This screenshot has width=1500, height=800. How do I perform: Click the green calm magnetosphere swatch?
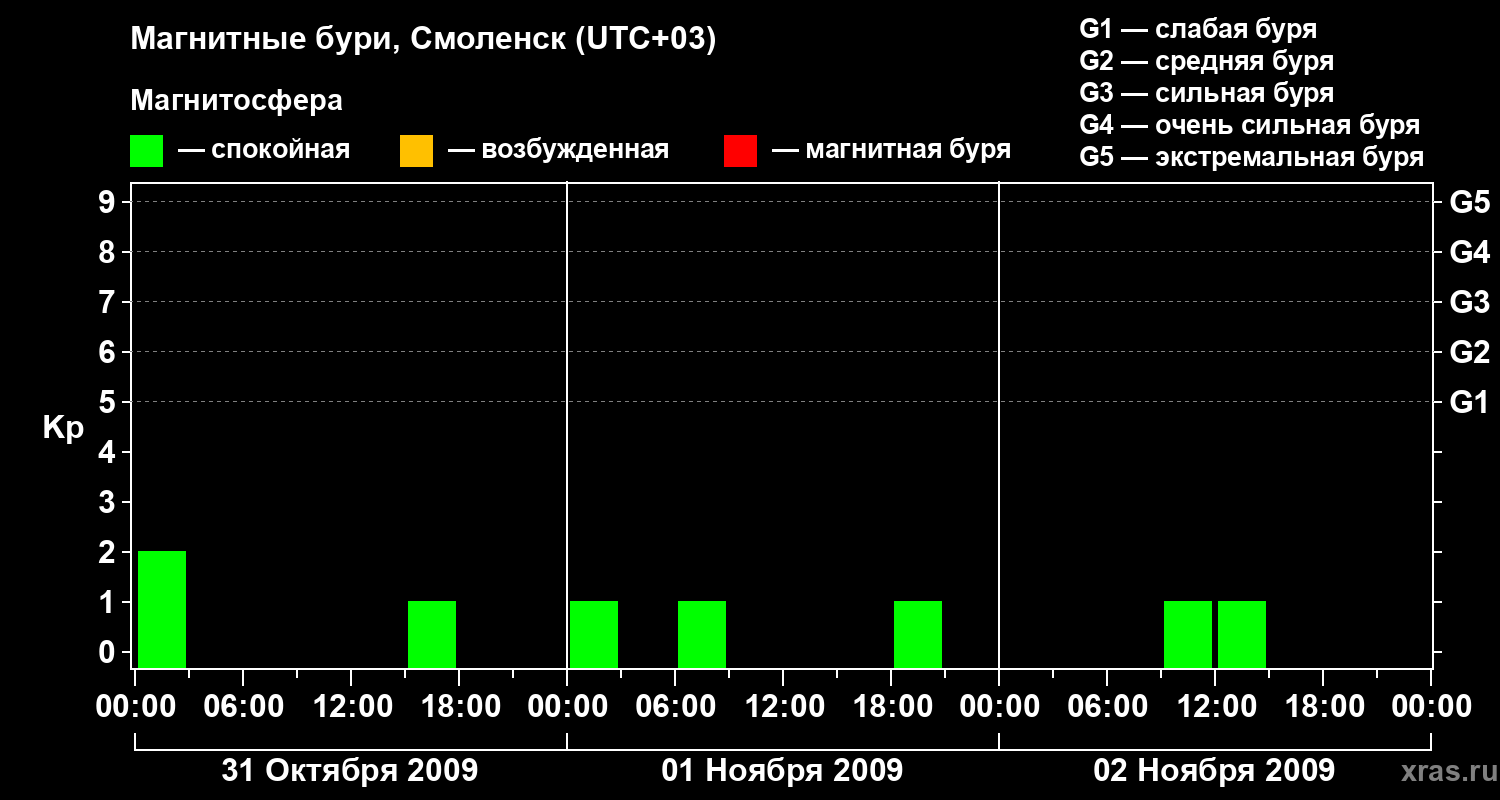pos(147,151)
